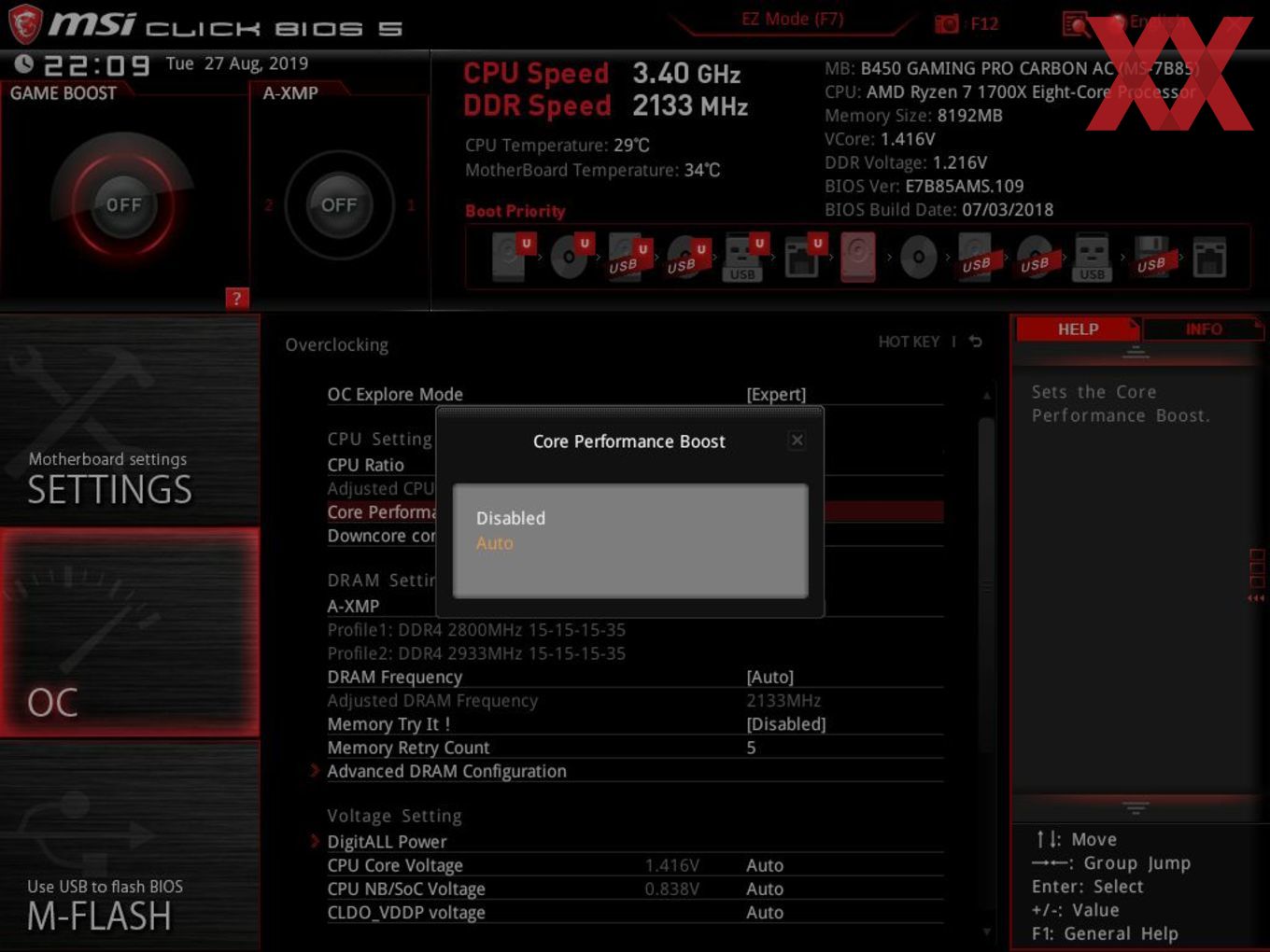Choose Disabled in Core Performance Boost popup
This screenshot has height=952, width=1270.
(x=511, y=518)
